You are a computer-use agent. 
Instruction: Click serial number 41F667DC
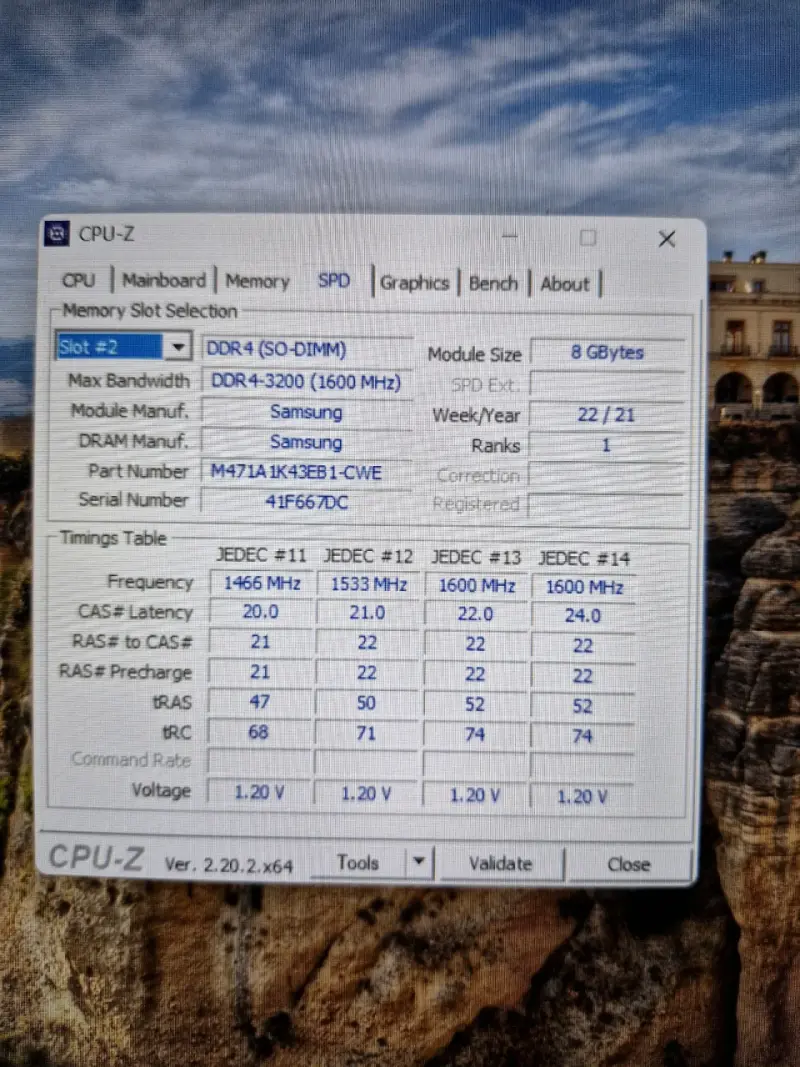(307, 502)
